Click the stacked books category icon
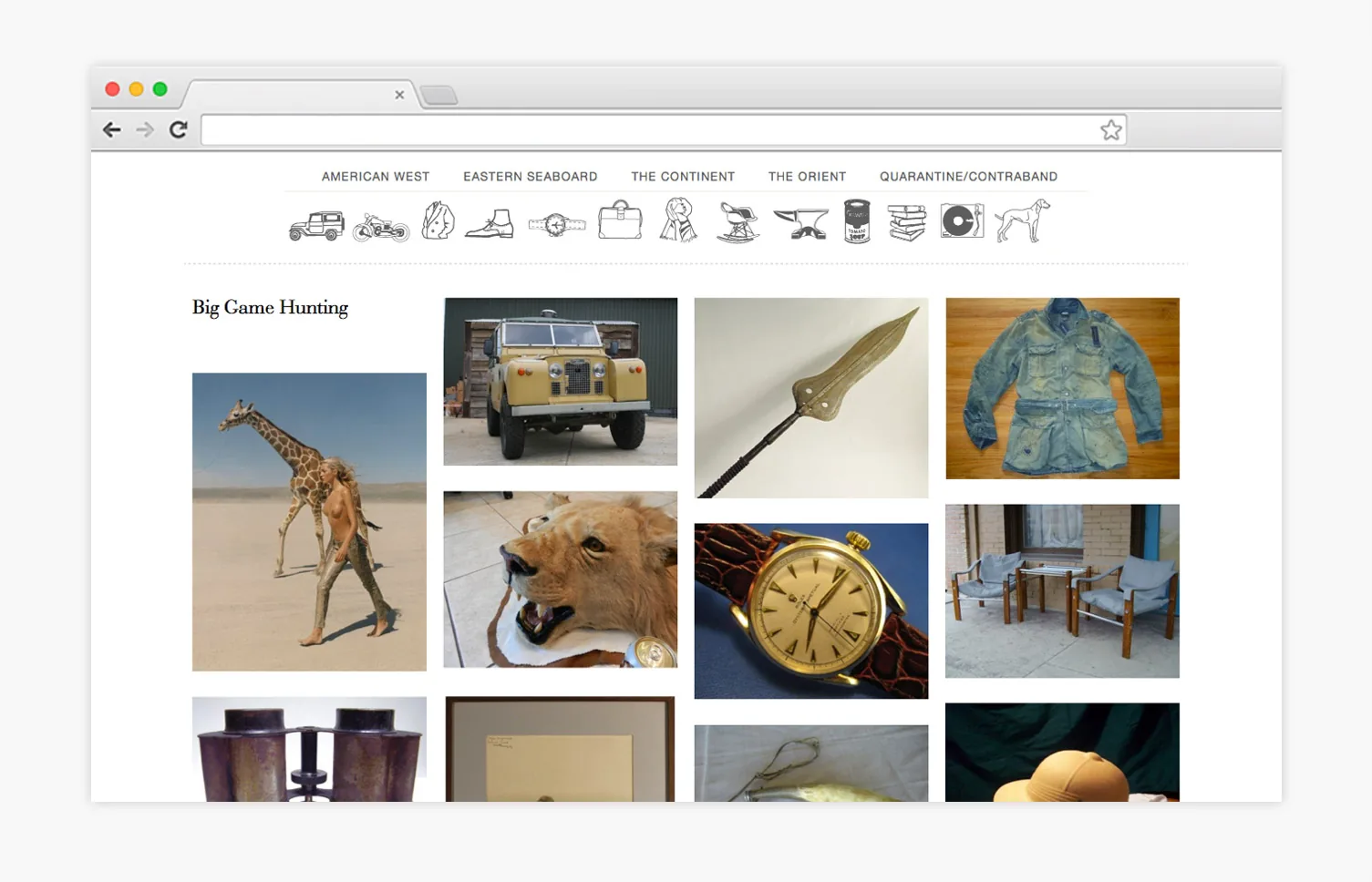Screen dimensions: 1372x882 [907, 222]
